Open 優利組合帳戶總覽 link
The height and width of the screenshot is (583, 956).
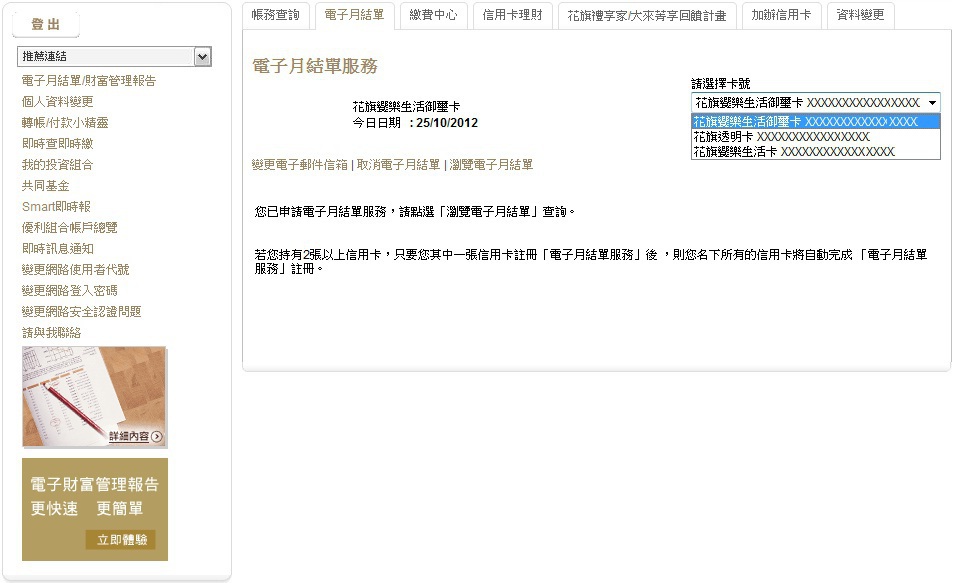pos(70,227)
